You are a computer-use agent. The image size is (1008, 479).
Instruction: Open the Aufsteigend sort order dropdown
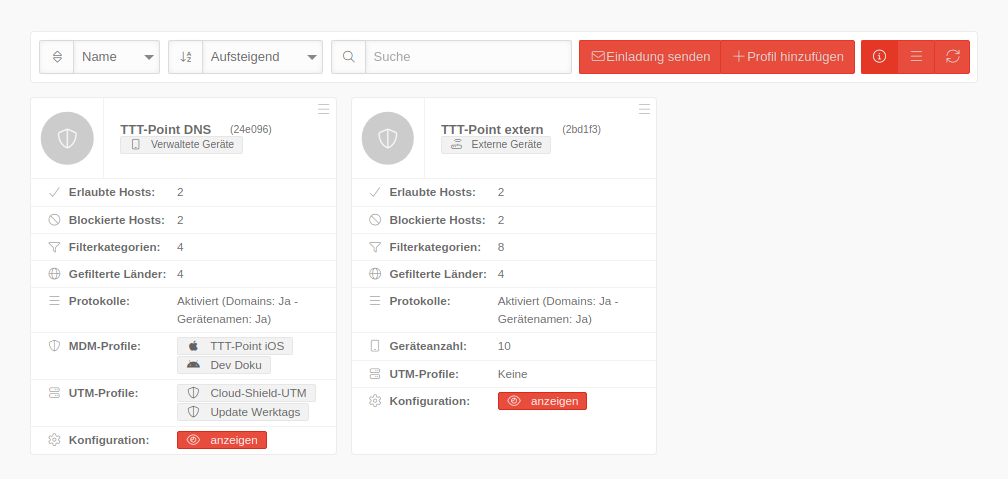[262, 57]
